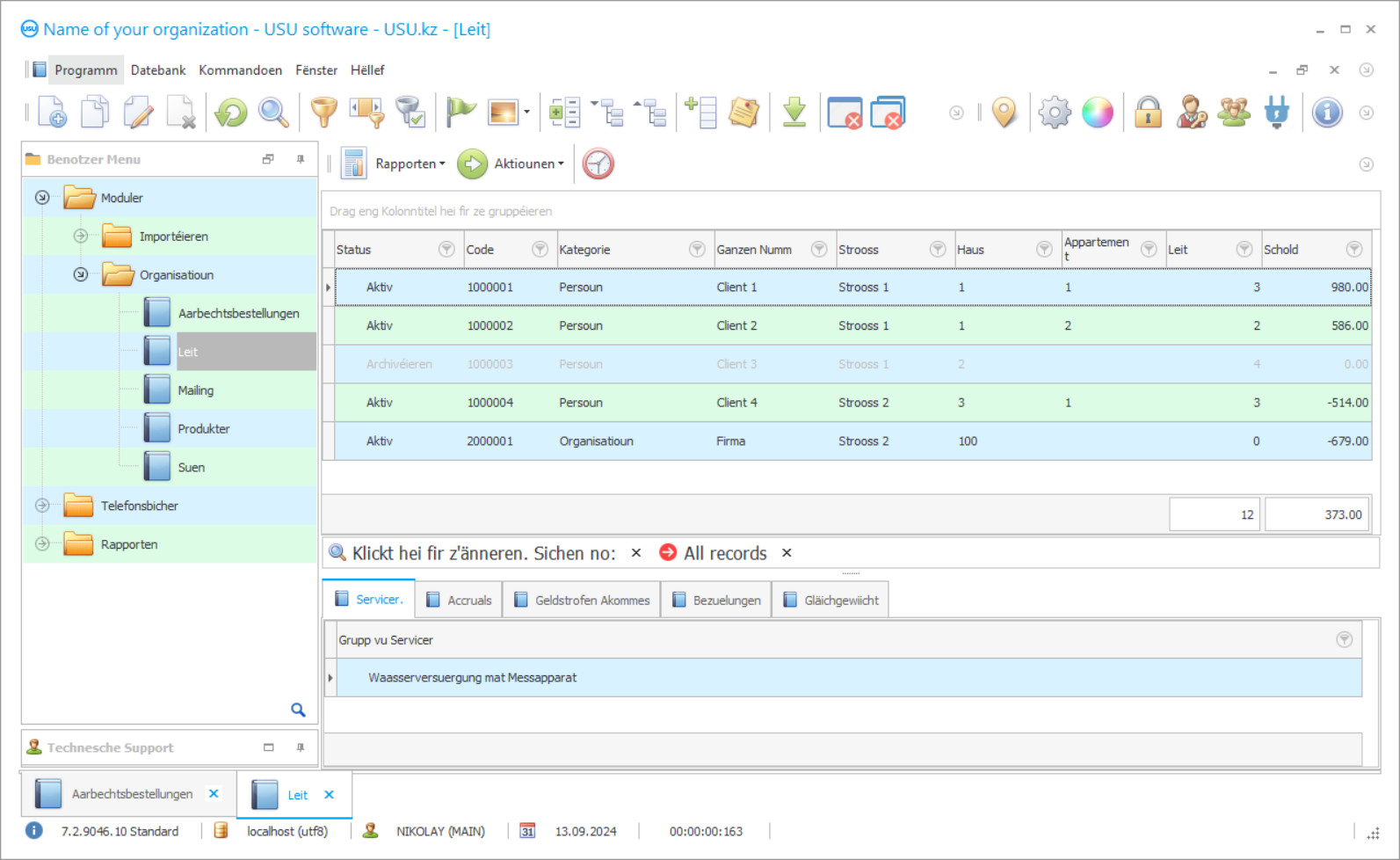Toggle the Kategorie column filter button
1400x860 pixels.
click(x=697, y=250)
